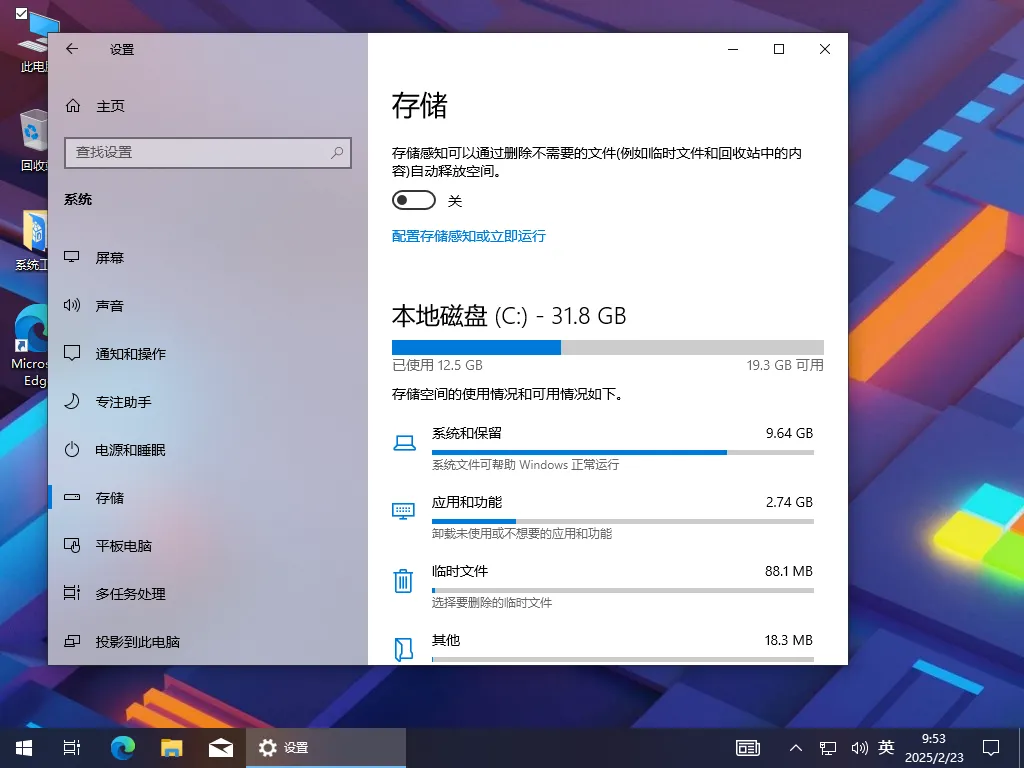Expand the hidden icons arrow in system tray
This screenshot has width=1024, height=768.
pyautogui.click(x=795, y=747)
